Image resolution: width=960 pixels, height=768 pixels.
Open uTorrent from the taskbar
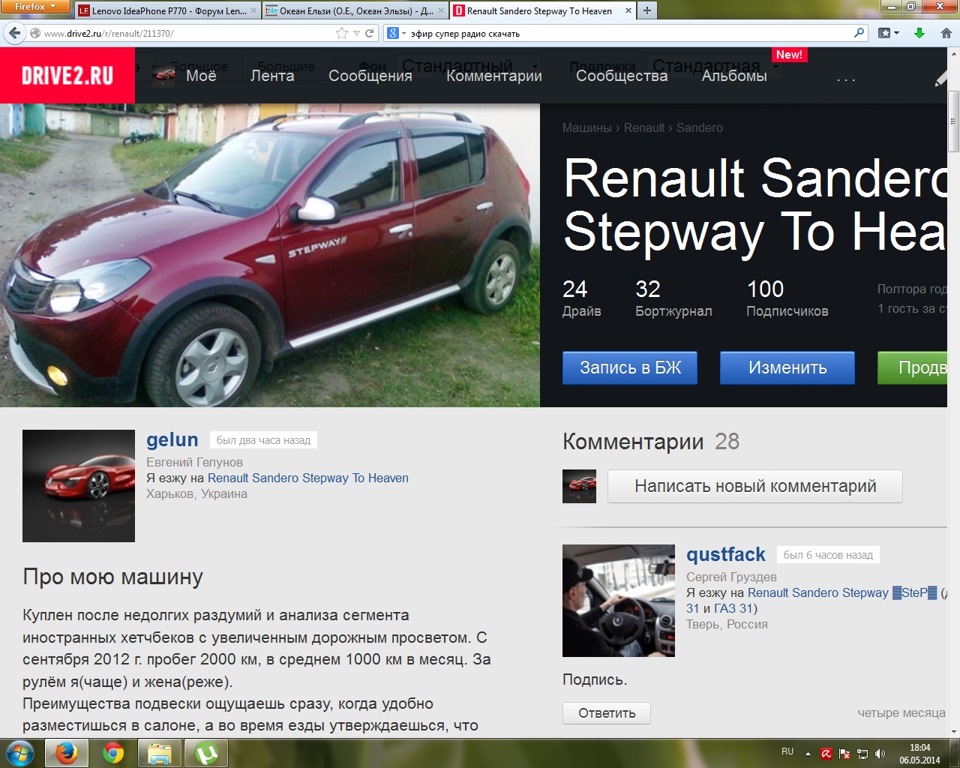207,753
